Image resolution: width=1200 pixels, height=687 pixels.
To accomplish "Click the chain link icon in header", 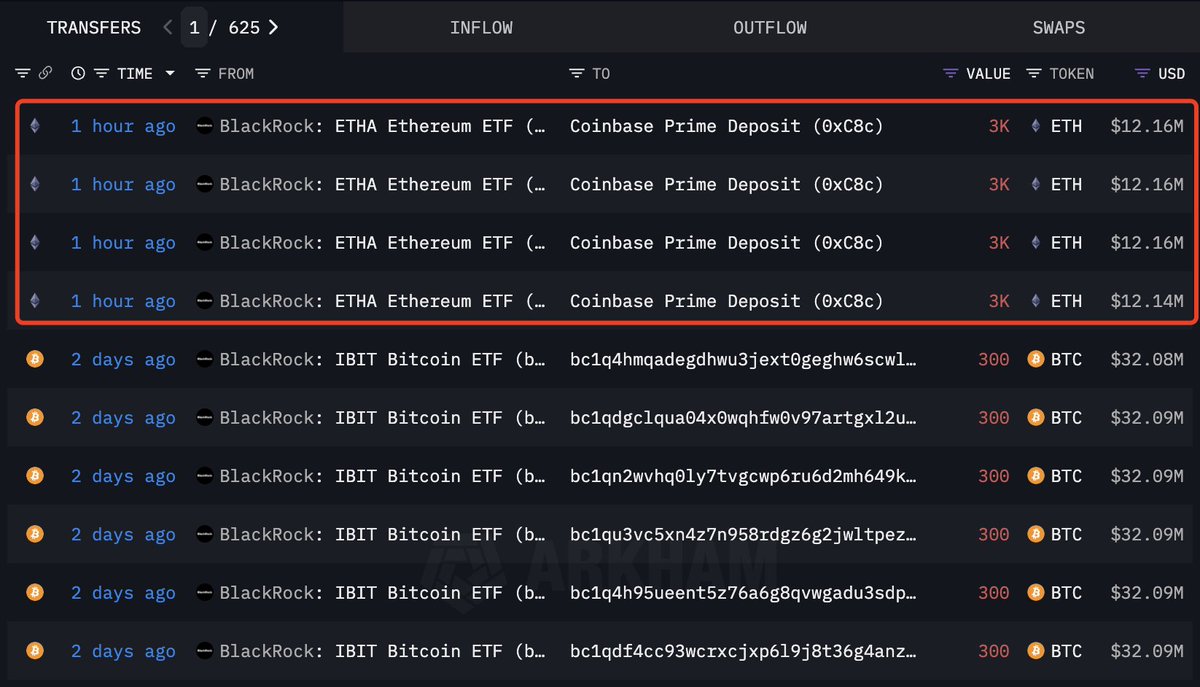I will [45, 73].
